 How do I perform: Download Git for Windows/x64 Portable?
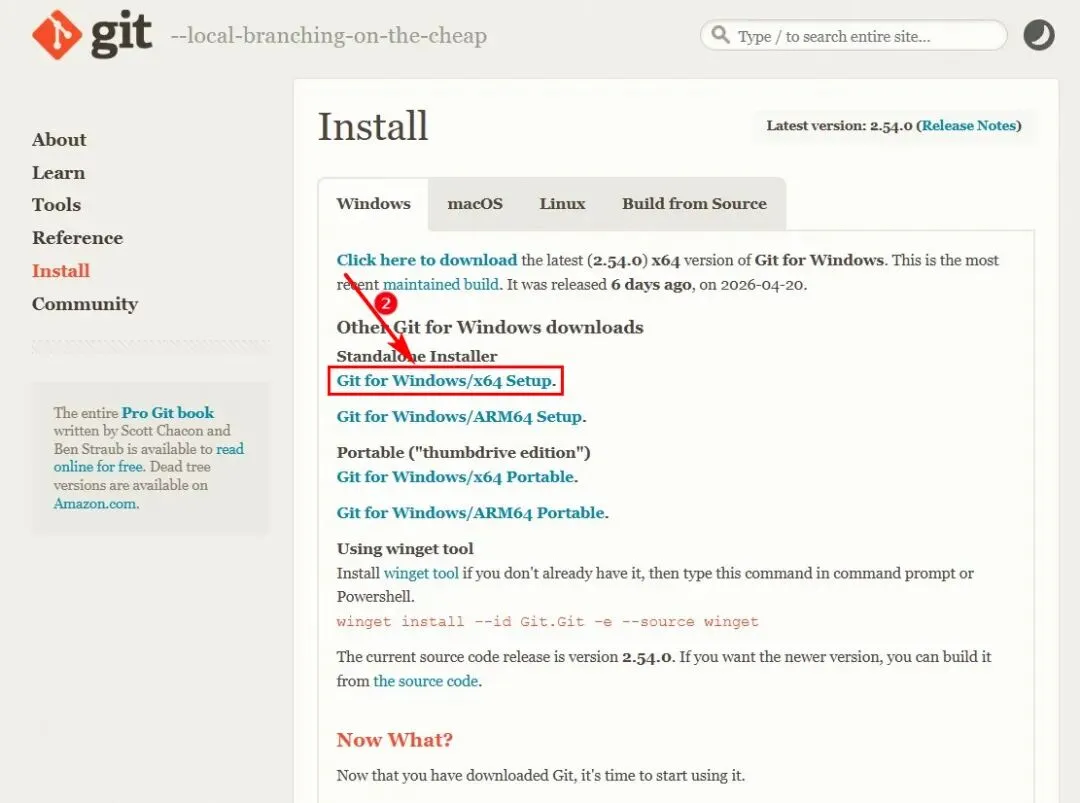tap(455, 477)
